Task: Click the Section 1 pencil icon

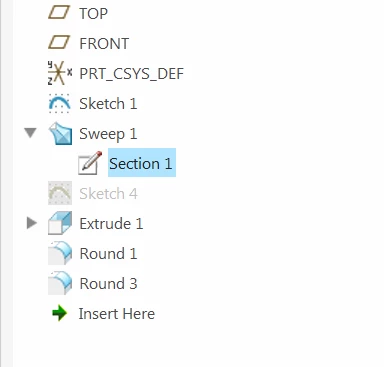Action: 90,163
